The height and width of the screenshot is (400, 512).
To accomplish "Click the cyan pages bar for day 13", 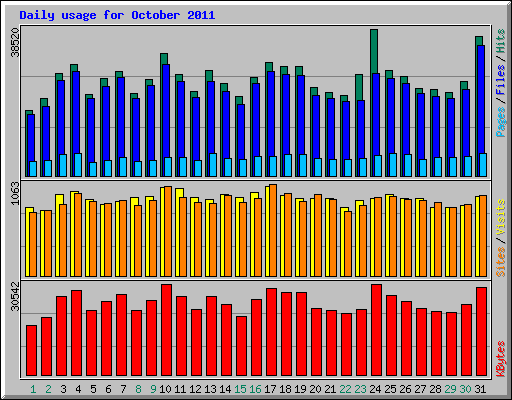I will [x=213, y=165].
